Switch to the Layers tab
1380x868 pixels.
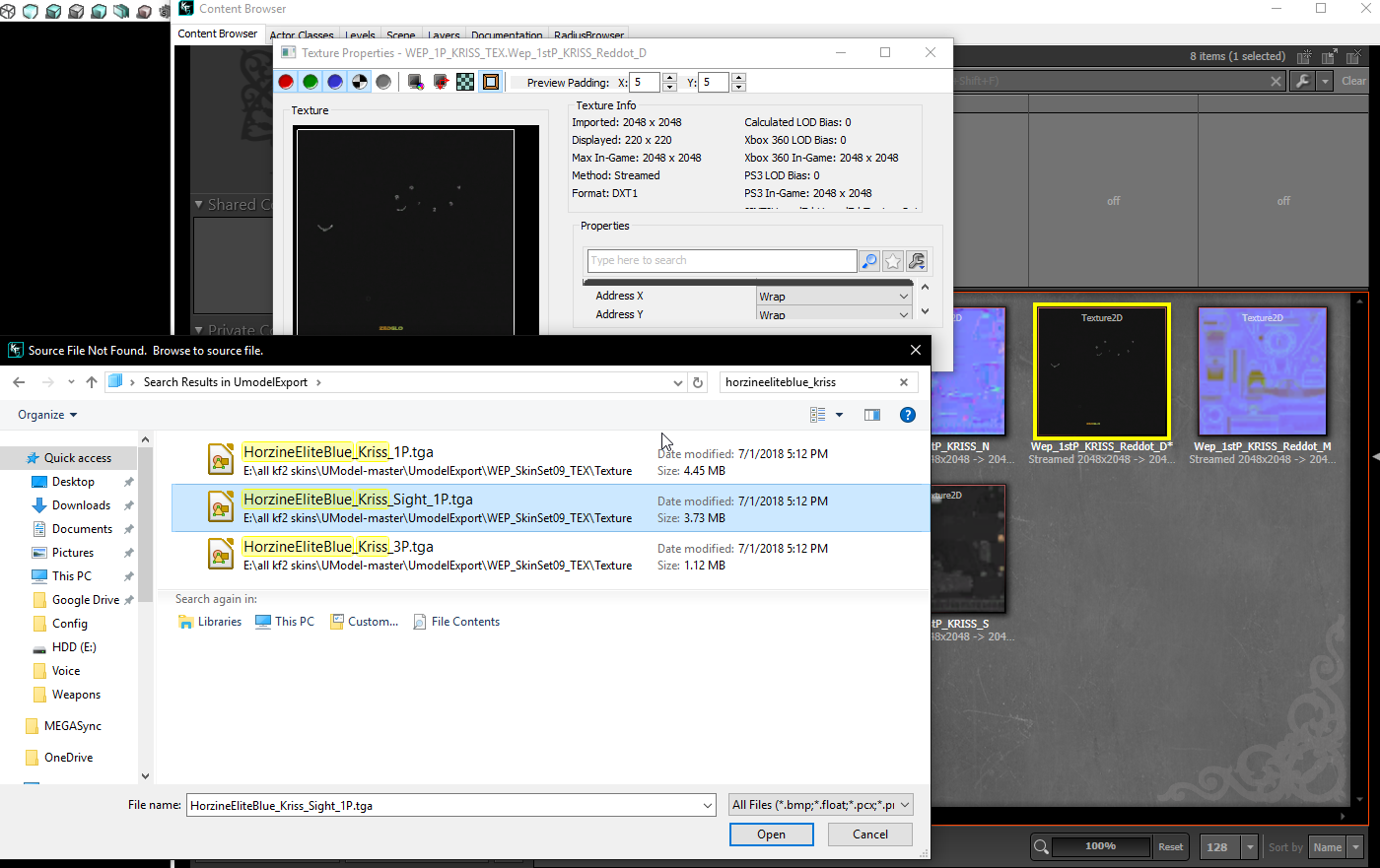[x=444, y=35]
